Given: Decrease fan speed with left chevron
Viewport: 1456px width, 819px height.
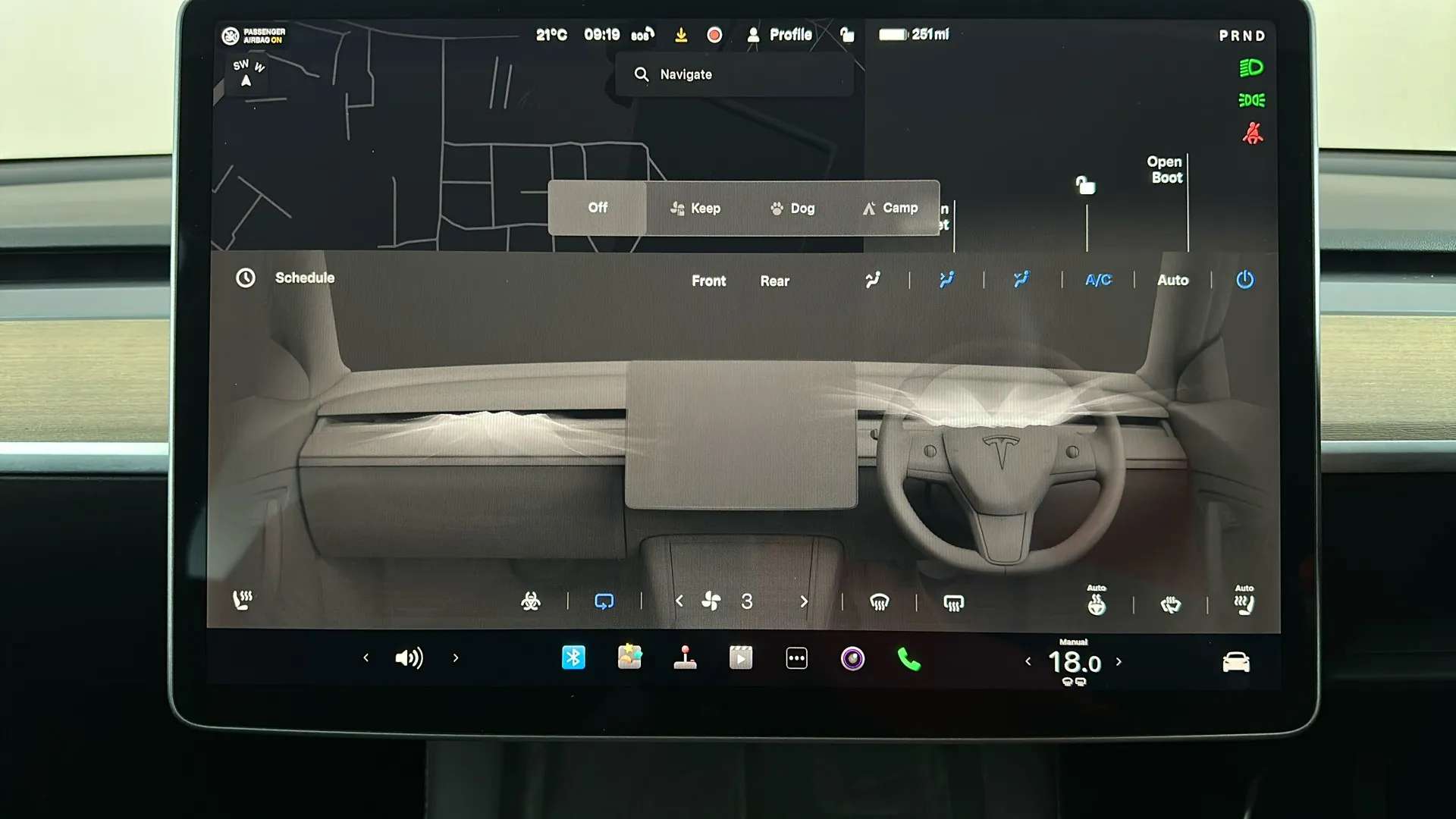Looking at the screenshot, I should (679, 601).
